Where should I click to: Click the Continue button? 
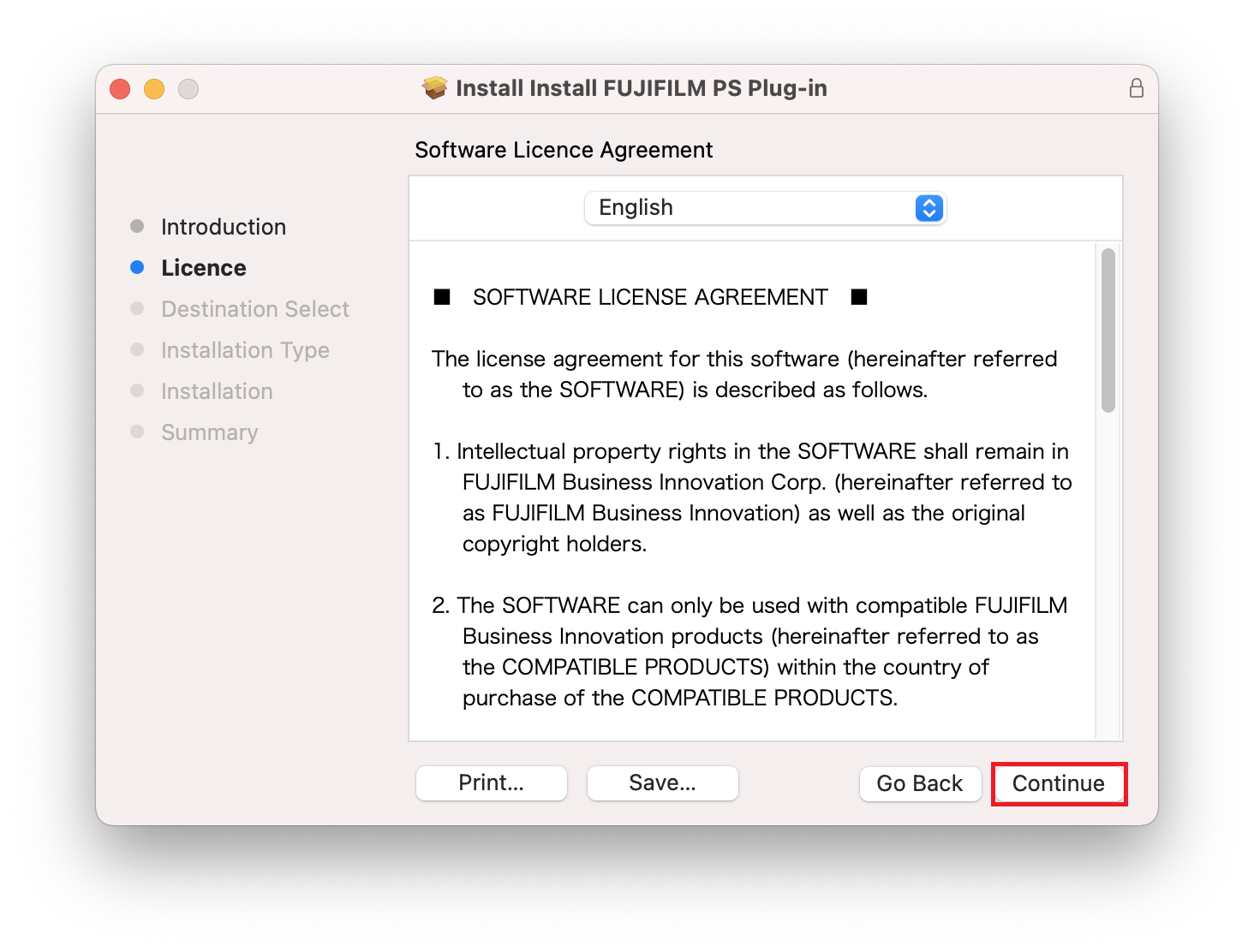coord(1059,783)
